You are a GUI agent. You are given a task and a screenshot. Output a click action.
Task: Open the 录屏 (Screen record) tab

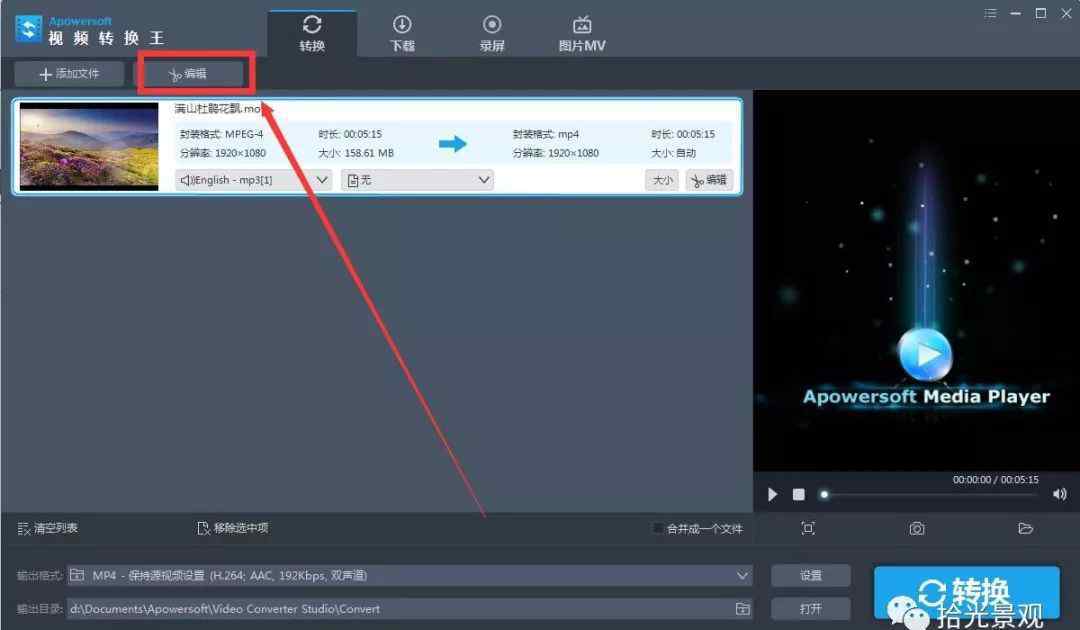click(x=492, y=34)
